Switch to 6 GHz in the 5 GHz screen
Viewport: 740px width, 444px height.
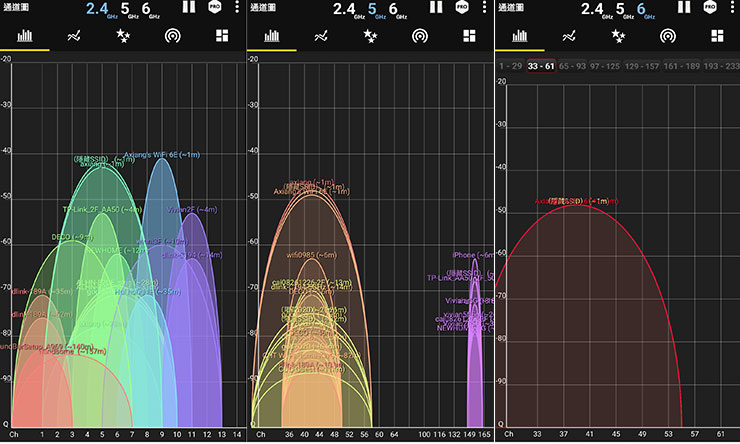point(398,9)
